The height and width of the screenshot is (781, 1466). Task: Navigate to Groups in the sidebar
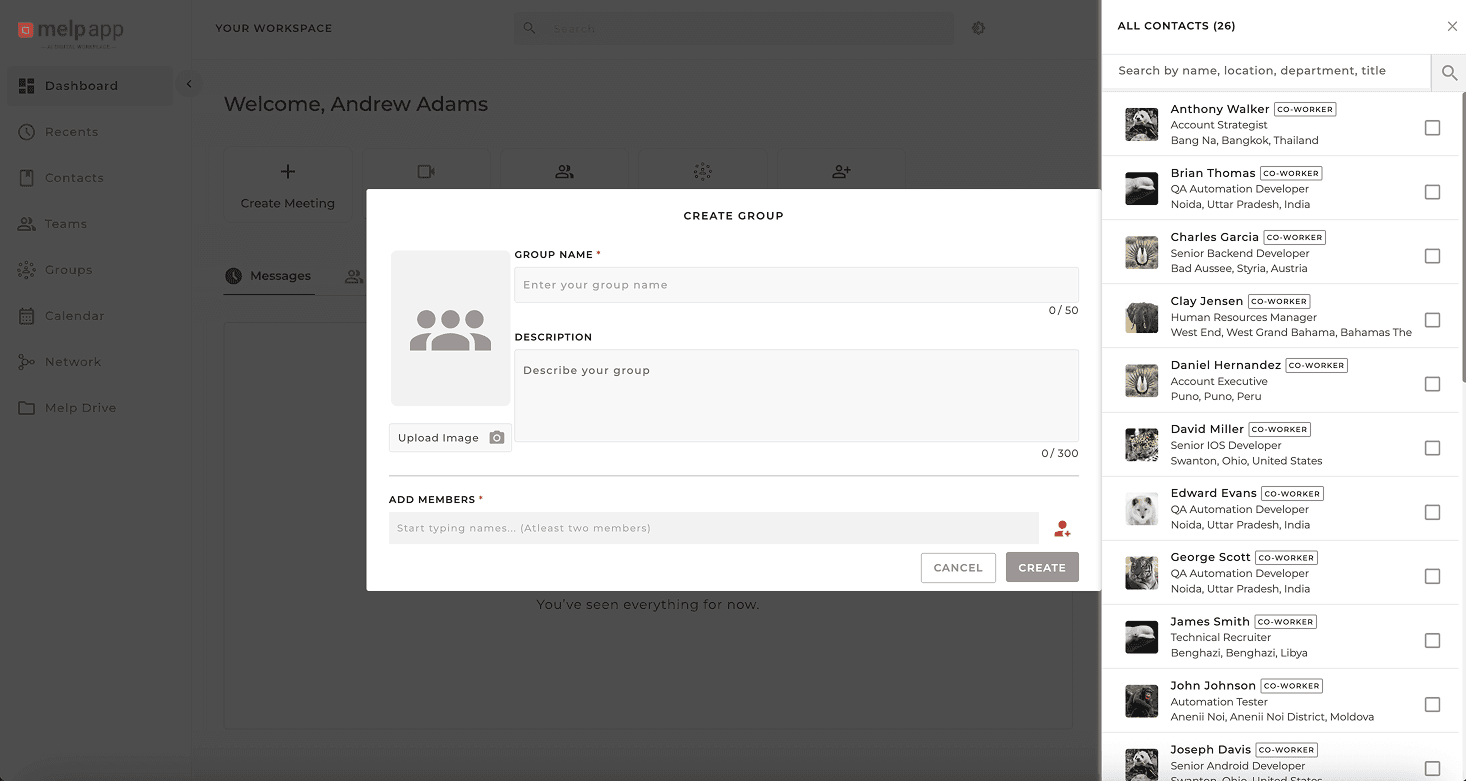[x=68, y=269]
